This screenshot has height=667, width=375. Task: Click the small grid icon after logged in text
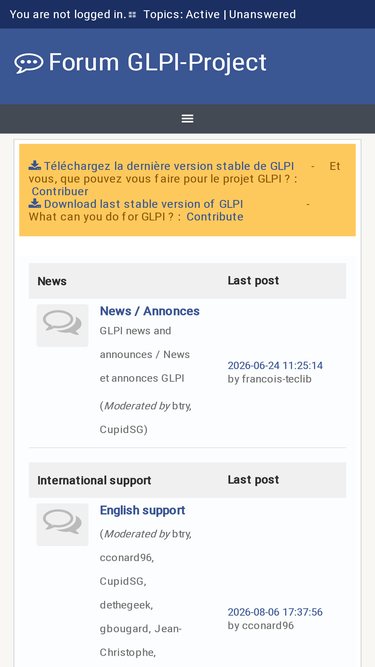coord(132,15)
